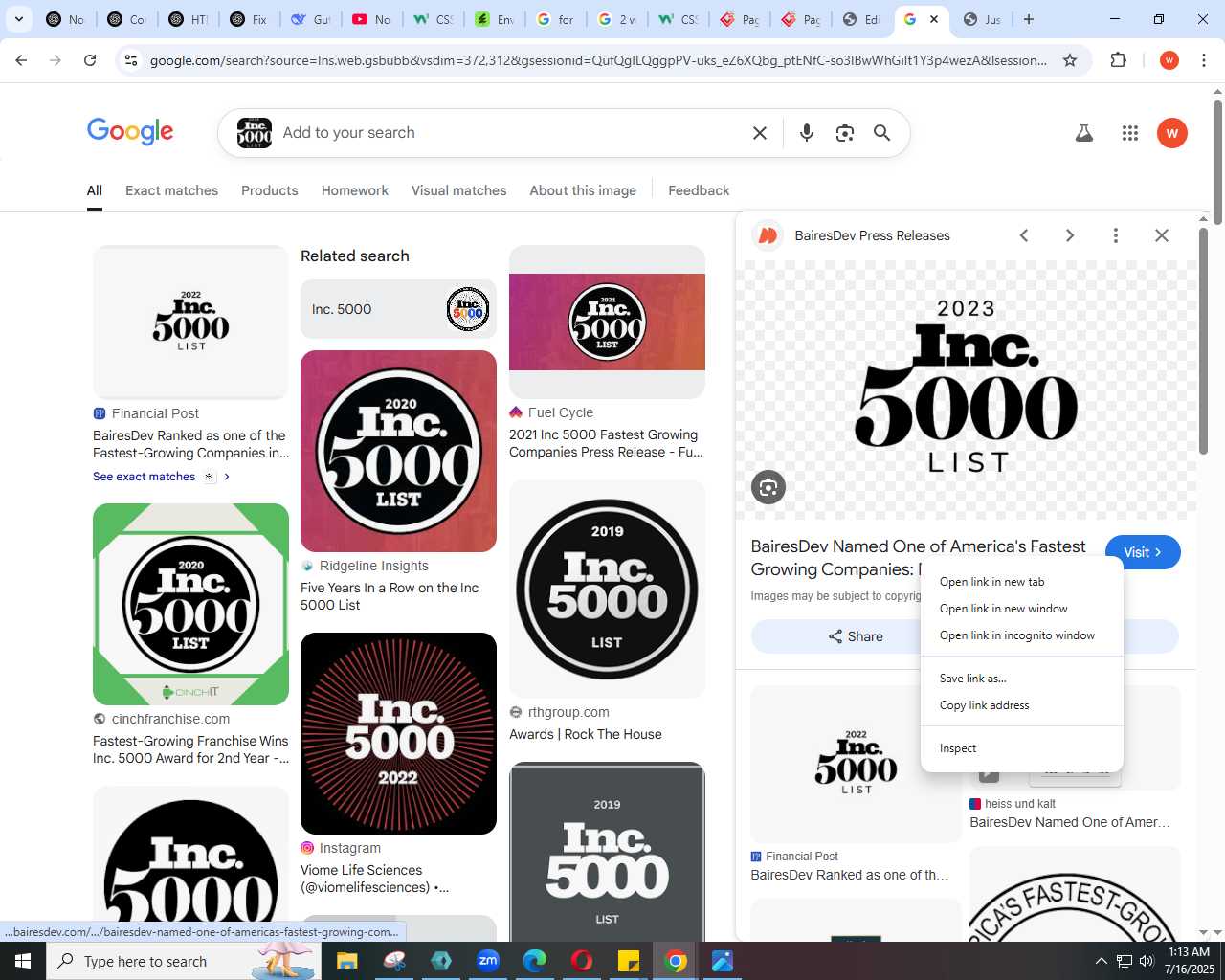The height and width of the screenshot is (980, 1225).
Task: Click See exact matches link
Action: click(x=145, y=477)
